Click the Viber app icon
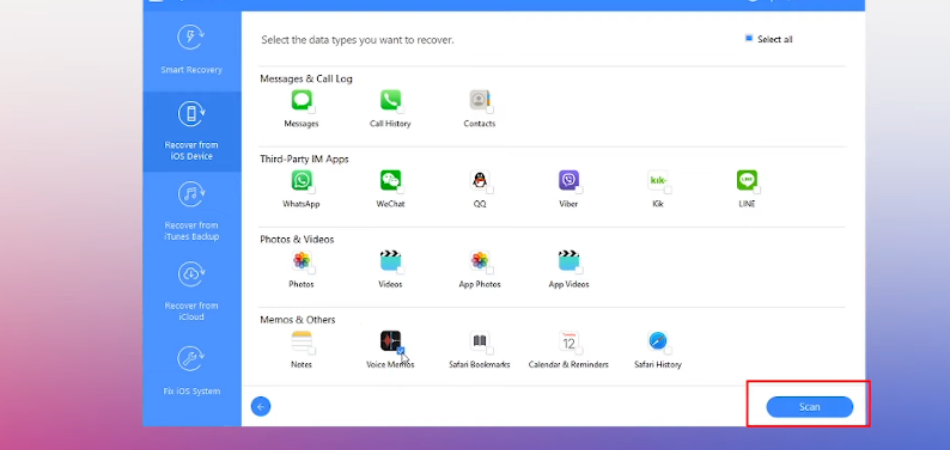The width and height of the screenshot is (950, 450). 569,180
